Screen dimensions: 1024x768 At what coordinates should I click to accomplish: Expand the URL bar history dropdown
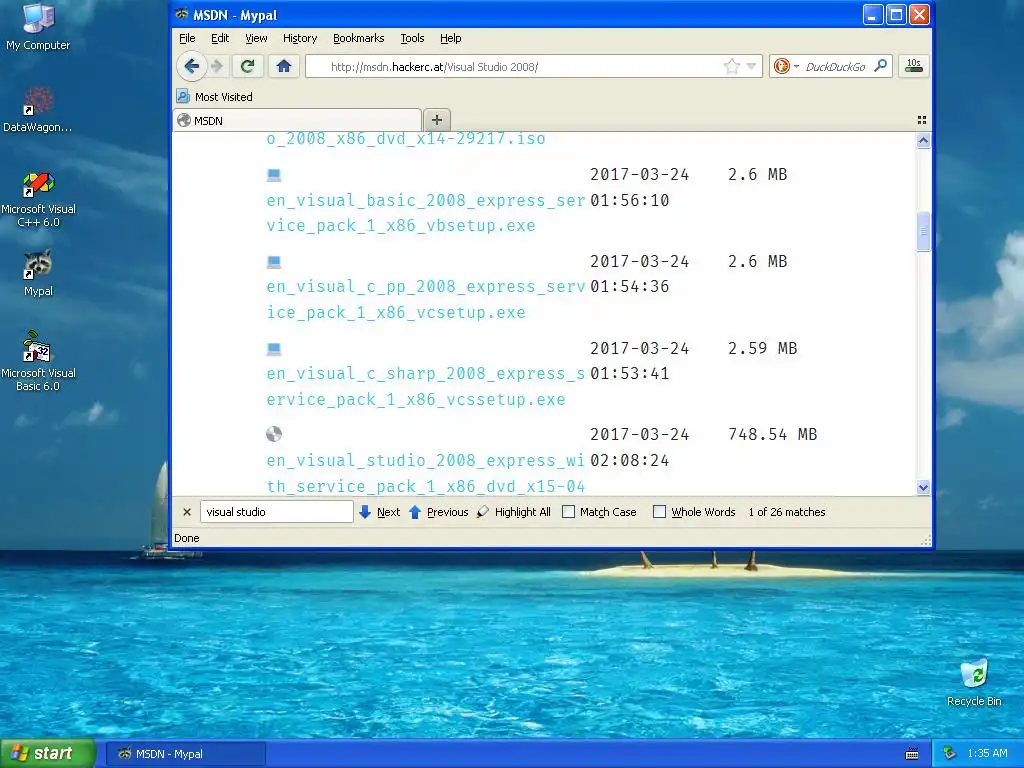752,66
